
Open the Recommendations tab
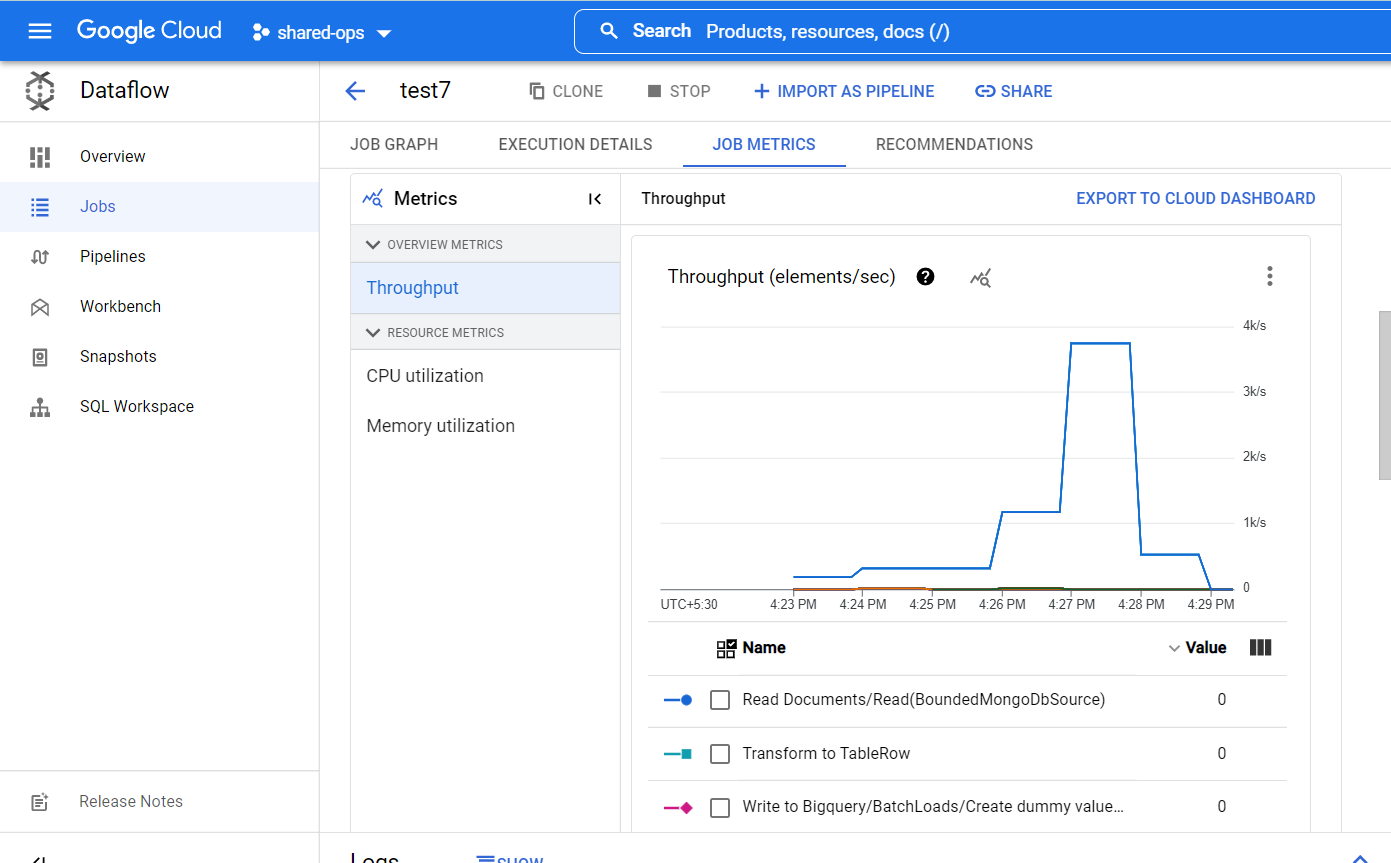pos(954,145)
